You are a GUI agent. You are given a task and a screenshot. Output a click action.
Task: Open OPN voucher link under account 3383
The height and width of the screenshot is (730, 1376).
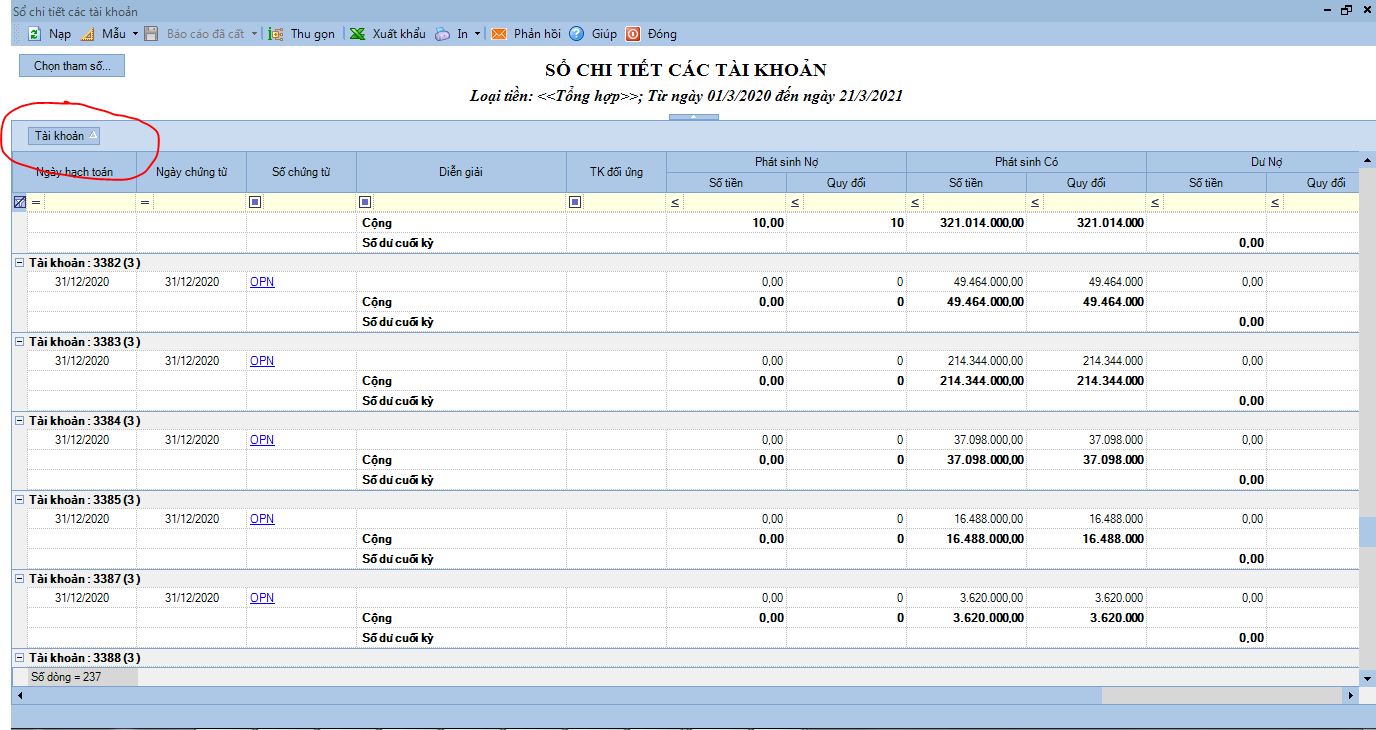(262, 361)
